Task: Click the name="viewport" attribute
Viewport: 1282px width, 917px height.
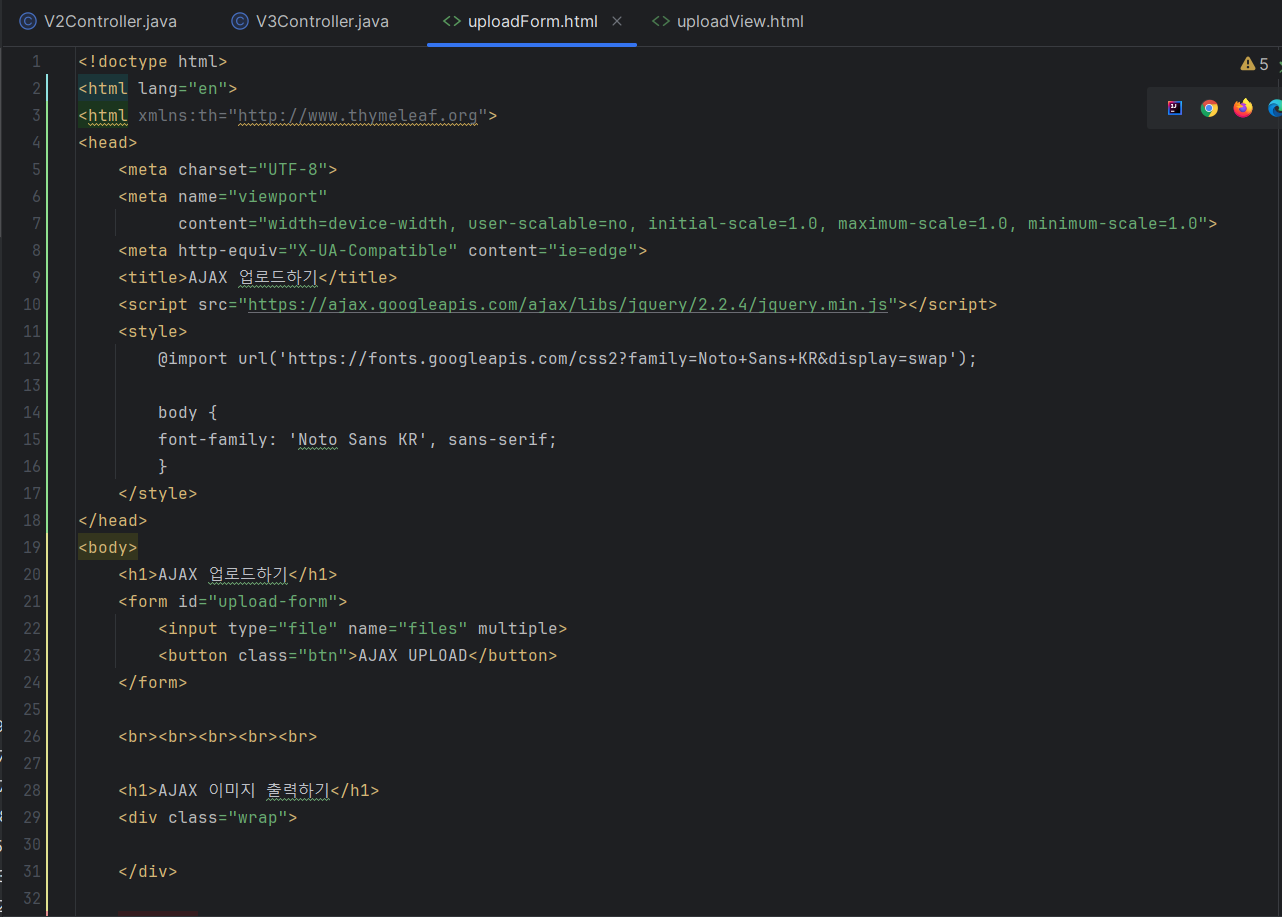Action: click(253, 197)
